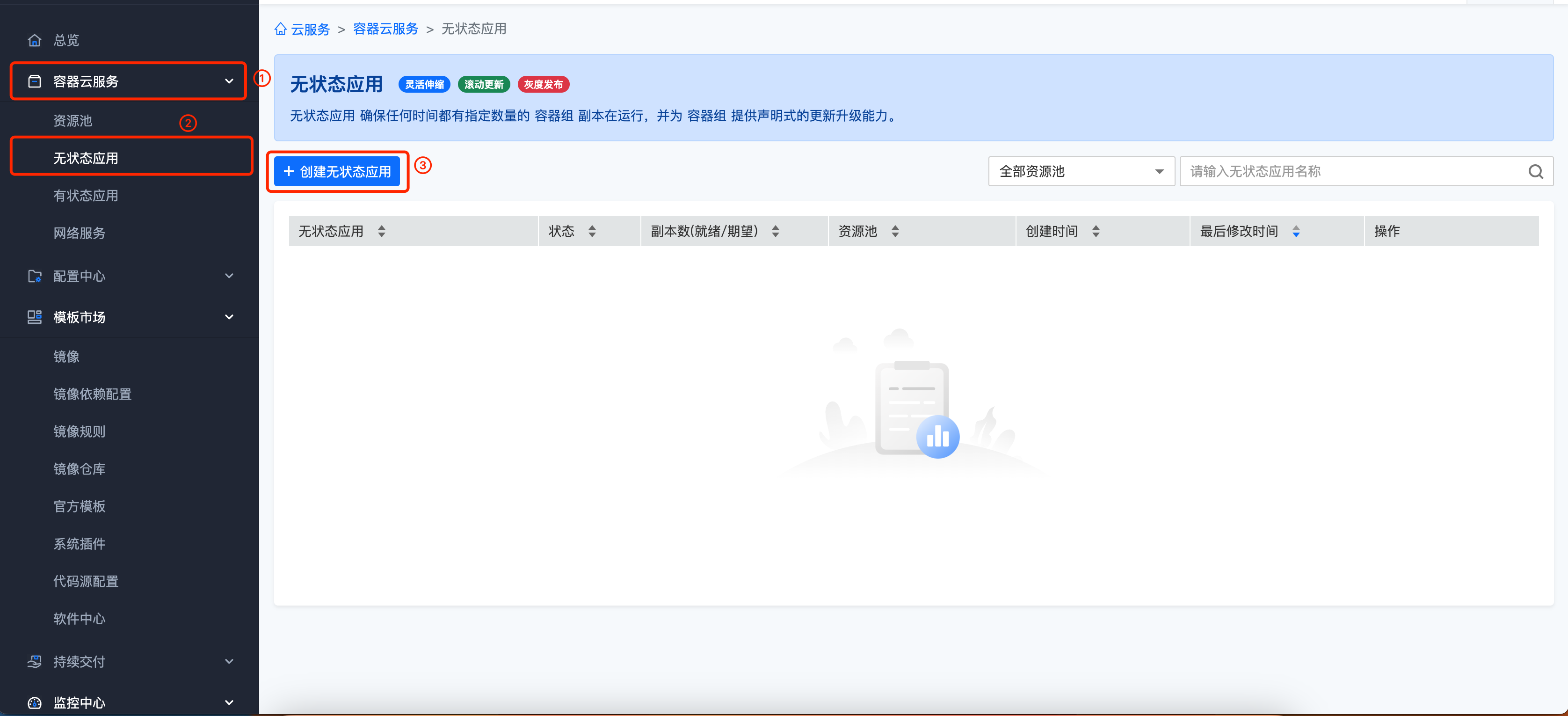Collapse the 容器云服务 menu chevron
The image size is (1568, 716).
pyautogui.click(x=230, y=81)
